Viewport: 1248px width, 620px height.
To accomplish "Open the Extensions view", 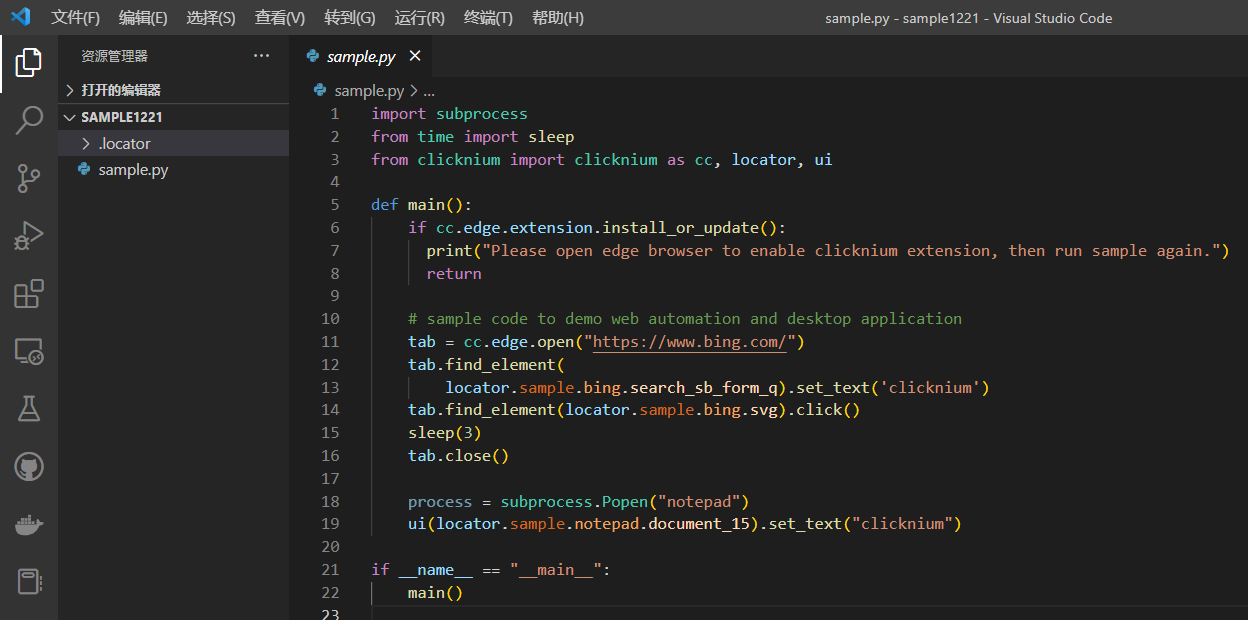I will pyautogui.click(x=28, y=294).
